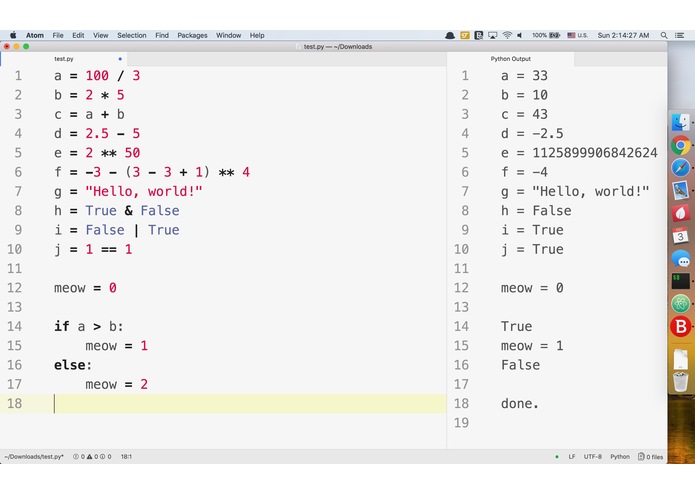Click the value 100 on line 1

point(97,76)
